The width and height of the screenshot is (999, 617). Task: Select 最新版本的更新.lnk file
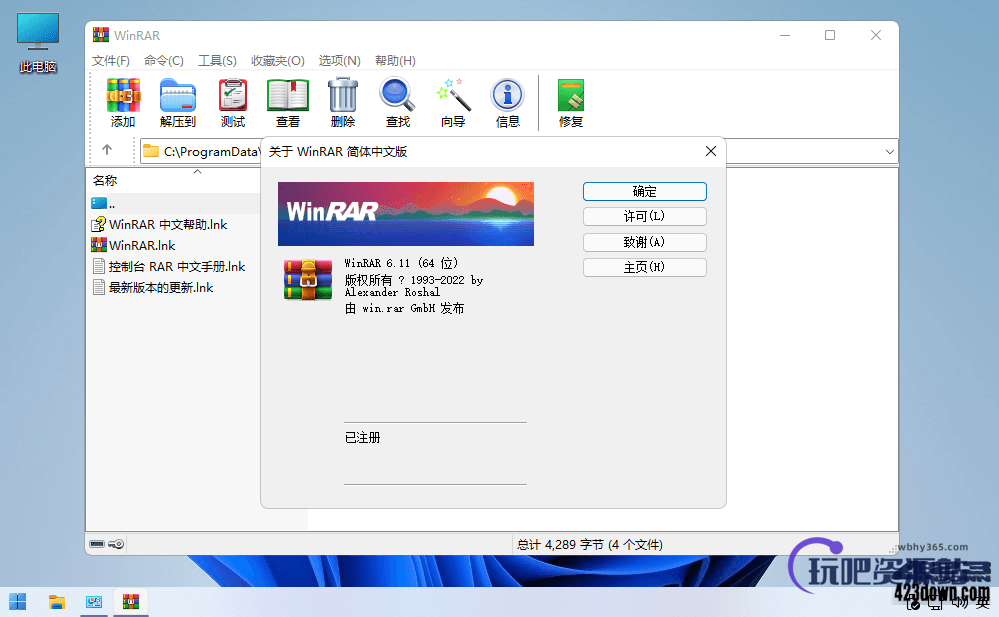point(152,287)
